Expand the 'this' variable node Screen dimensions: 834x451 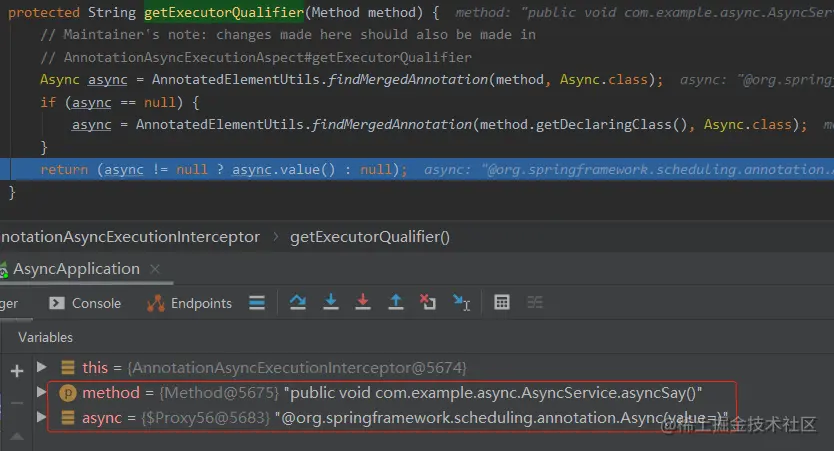[x=41, y=366]
